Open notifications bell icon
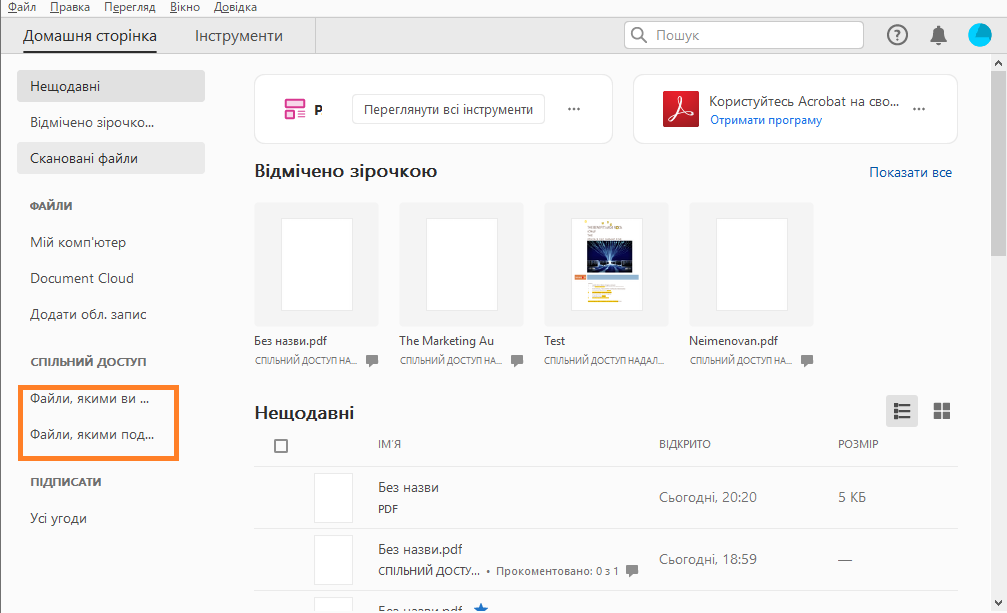 pyautogui.click(x=938, y=35)
